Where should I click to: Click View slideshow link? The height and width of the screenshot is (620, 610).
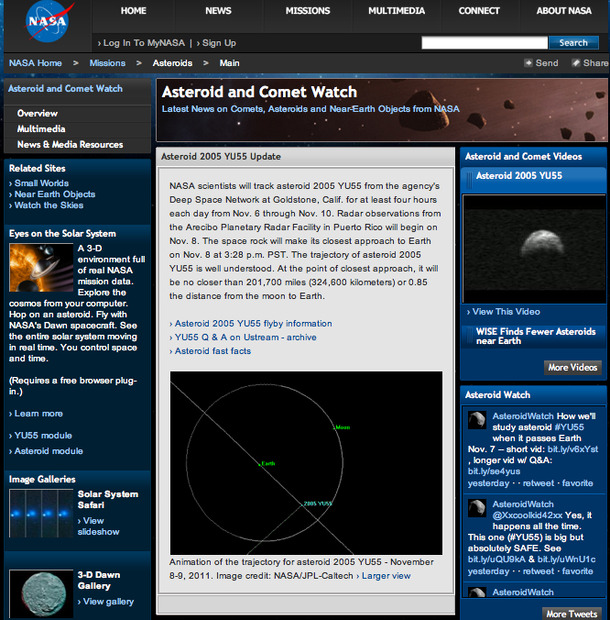pos(98,526)
